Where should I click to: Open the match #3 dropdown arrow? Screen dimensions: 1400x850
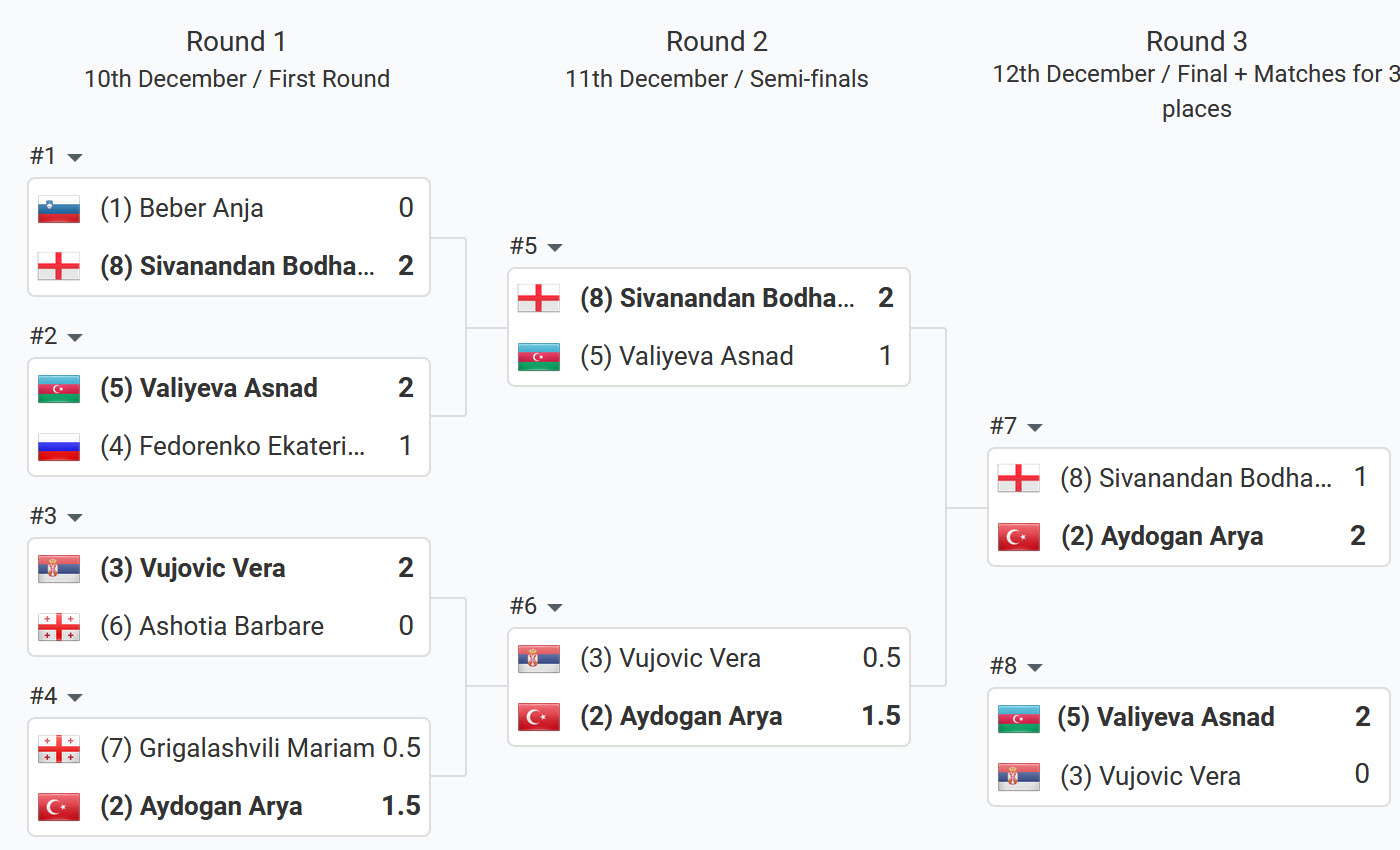74,518
